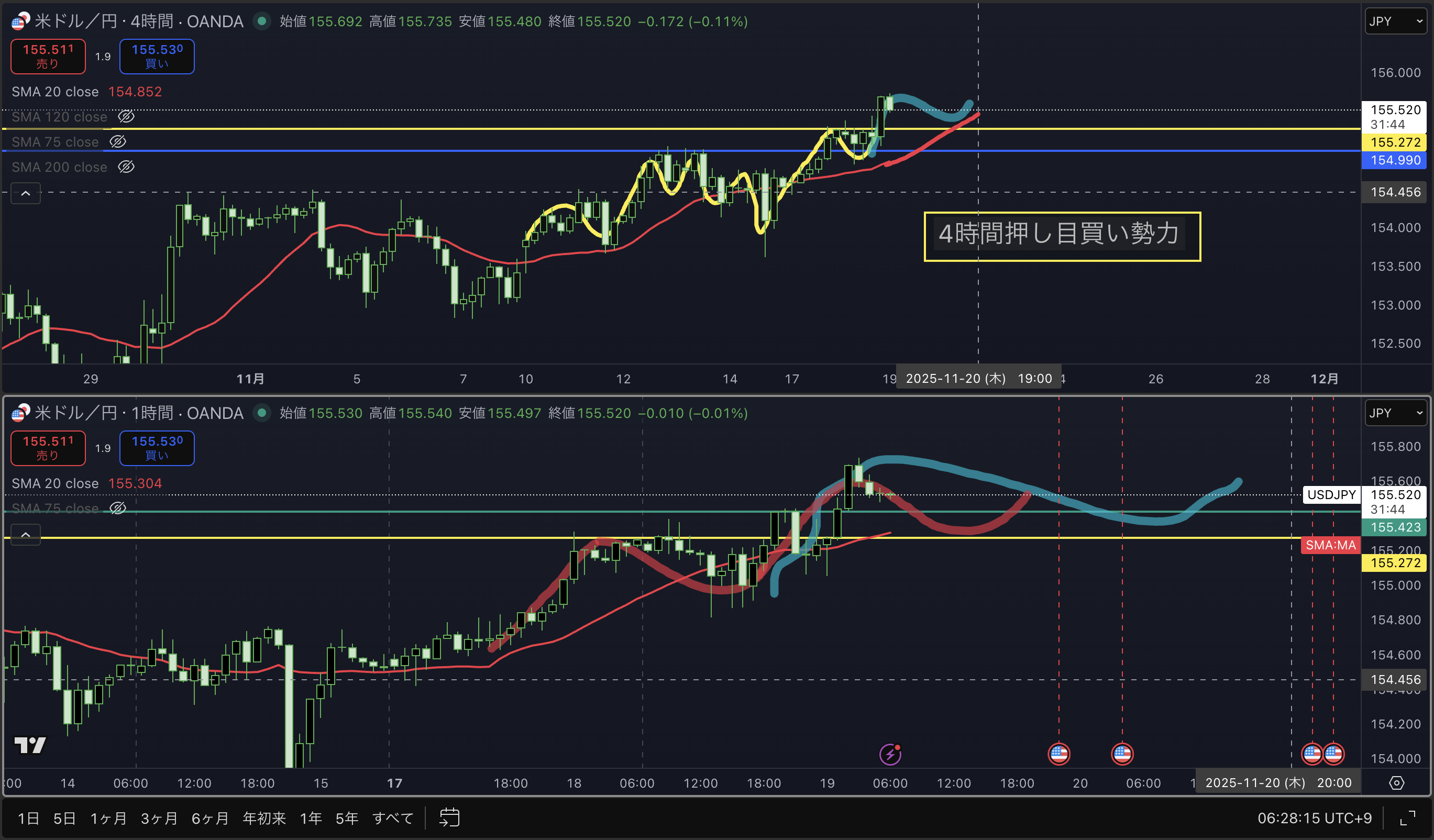1434x840 pixels.
Task: Select the 年初来 range option
Action: [264, 819]
